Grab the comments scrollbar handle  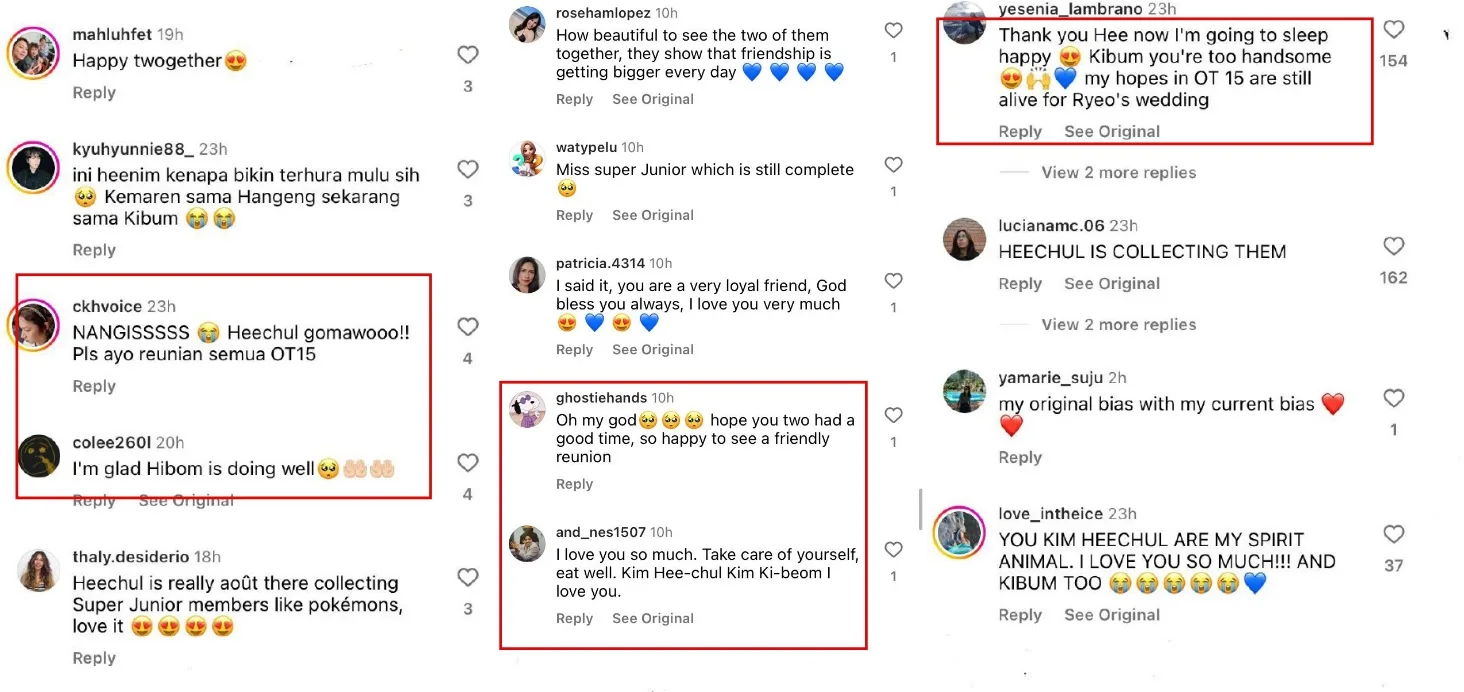pyautogui.click(x=920, y=510)
